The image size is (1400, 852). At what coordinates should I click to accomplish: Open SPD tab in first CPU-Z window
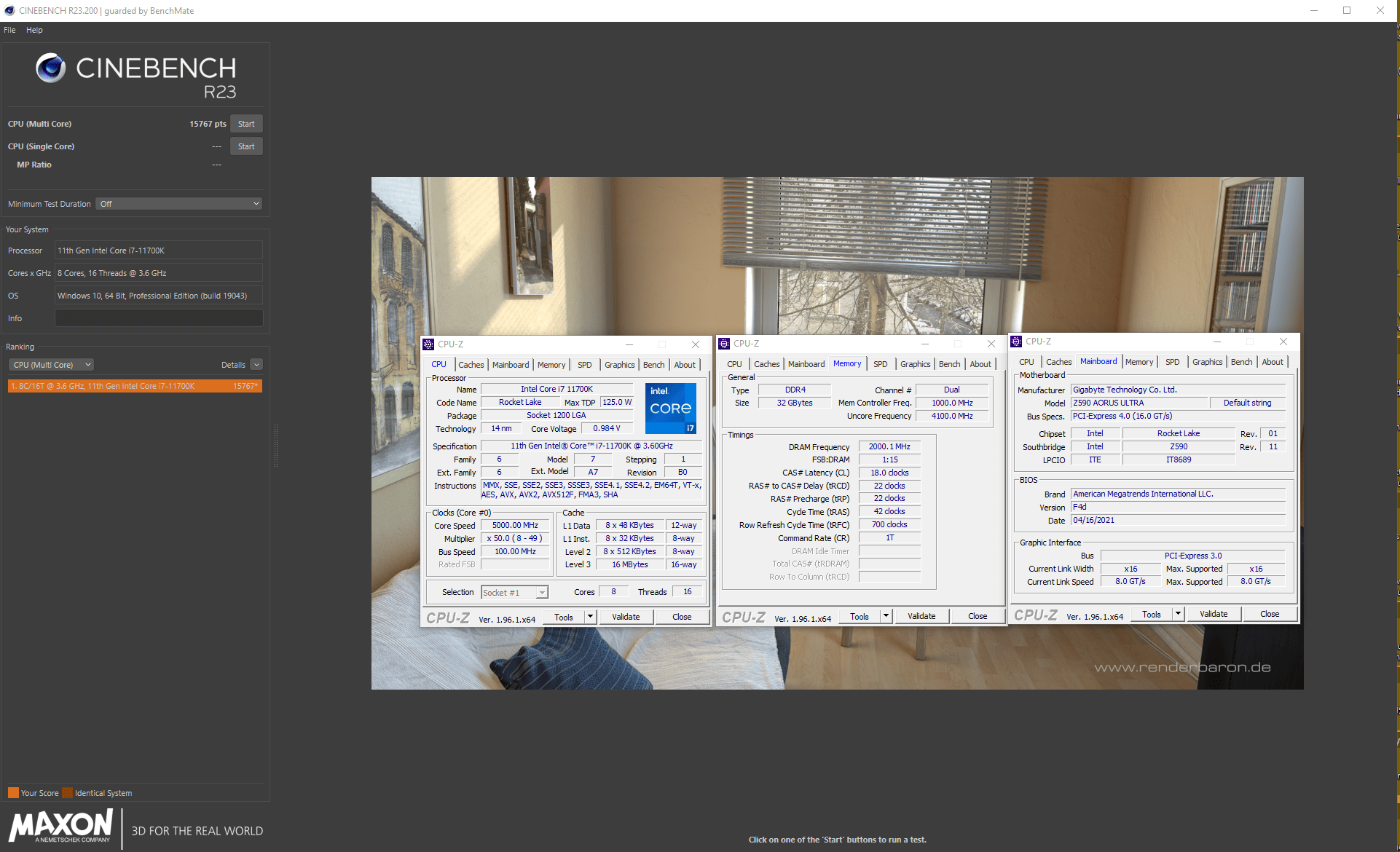[585, 365]
